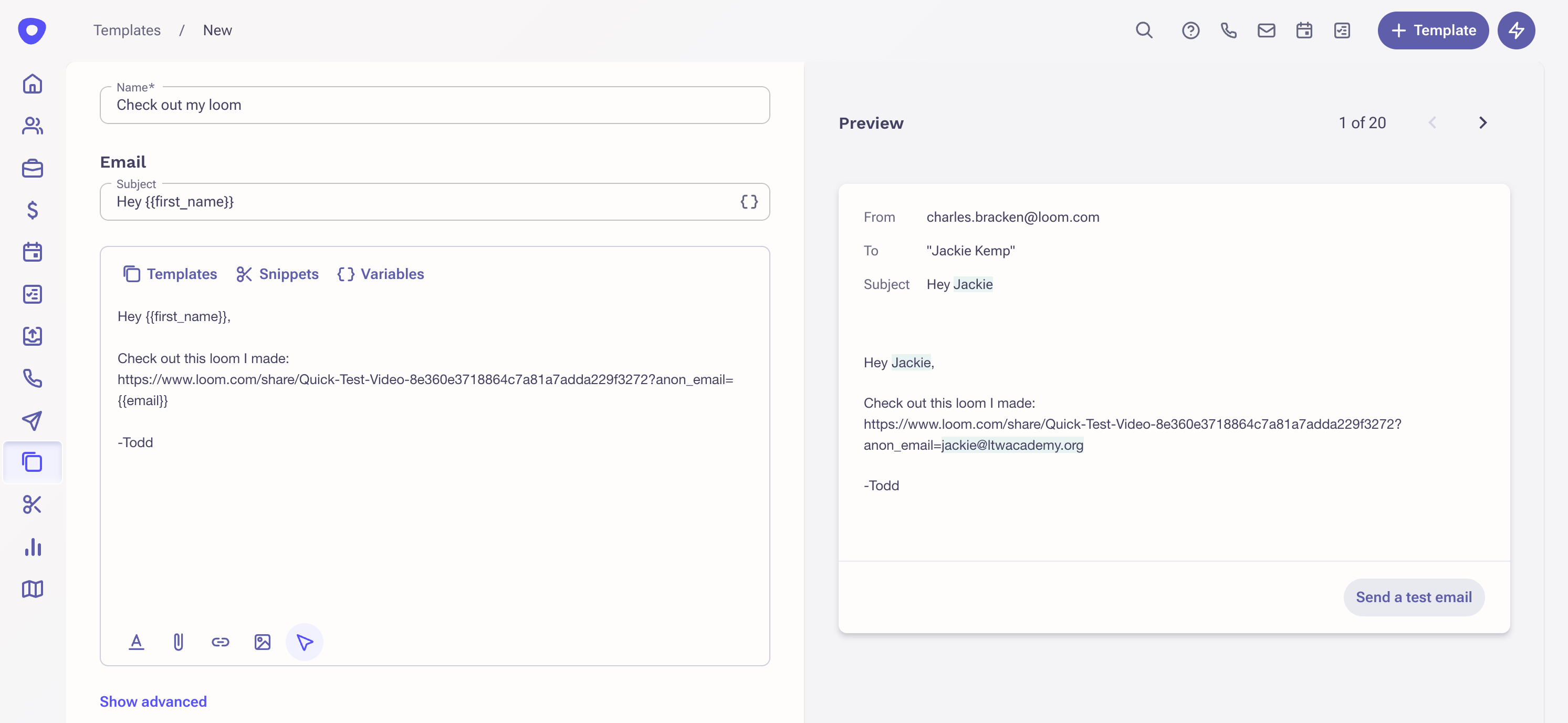Click the Name input field
The width and height of the screenshot is (1568, 723).
(435, 106)
